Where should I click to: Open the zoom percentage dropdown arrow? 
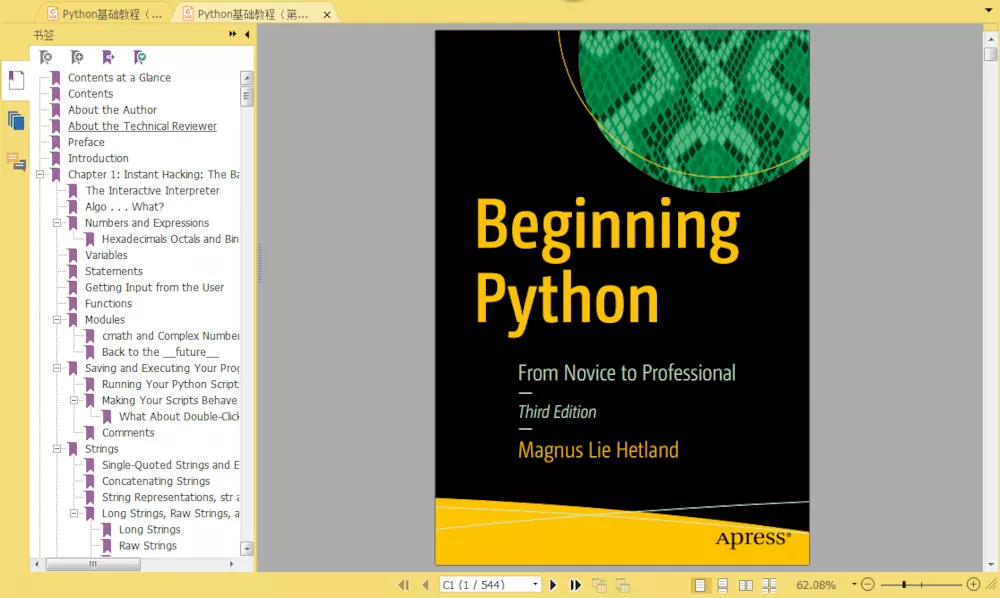[854, 584]
